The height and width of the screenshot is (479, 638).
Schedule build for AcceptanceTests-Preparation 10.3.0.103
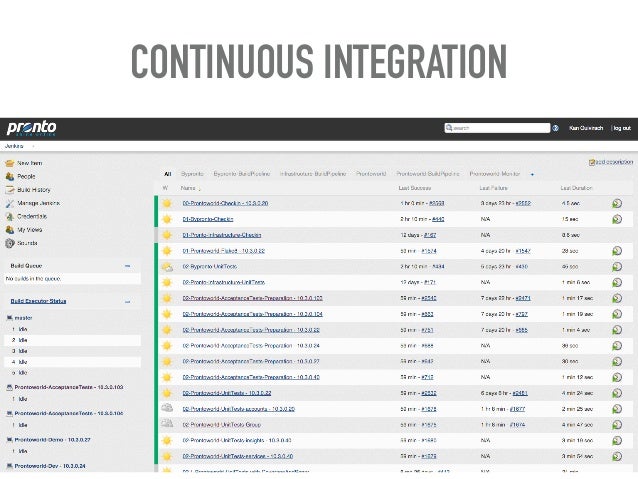[617, 298]
